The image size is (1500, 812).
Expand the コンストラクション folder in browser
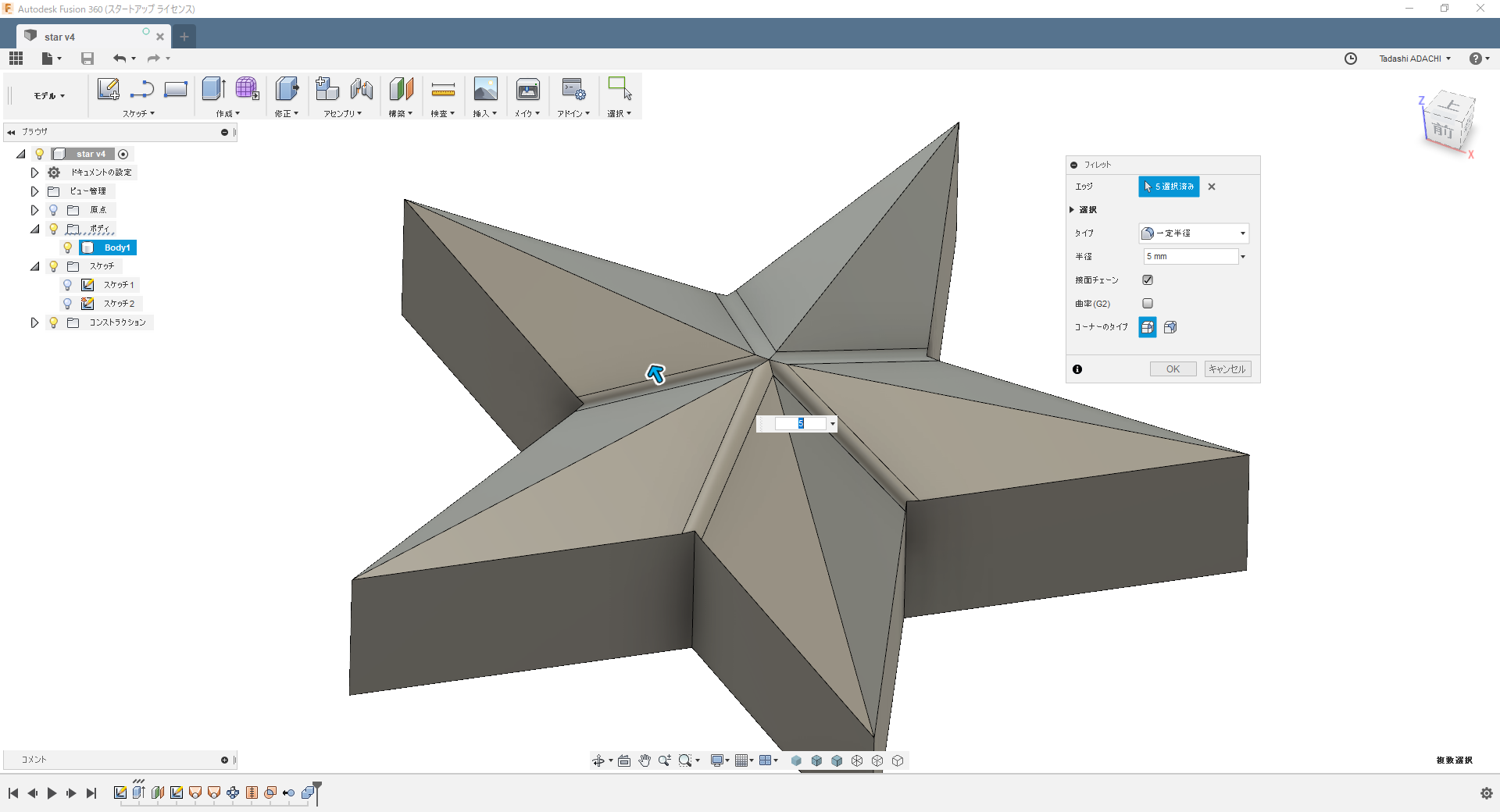(34, 322)
